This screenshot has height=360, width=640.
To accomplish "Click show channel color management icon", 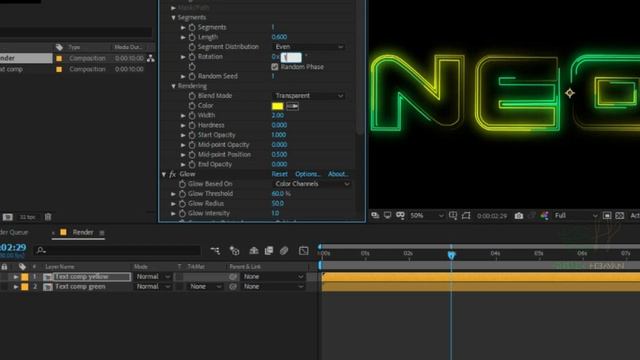I will [x=544, y=216].
